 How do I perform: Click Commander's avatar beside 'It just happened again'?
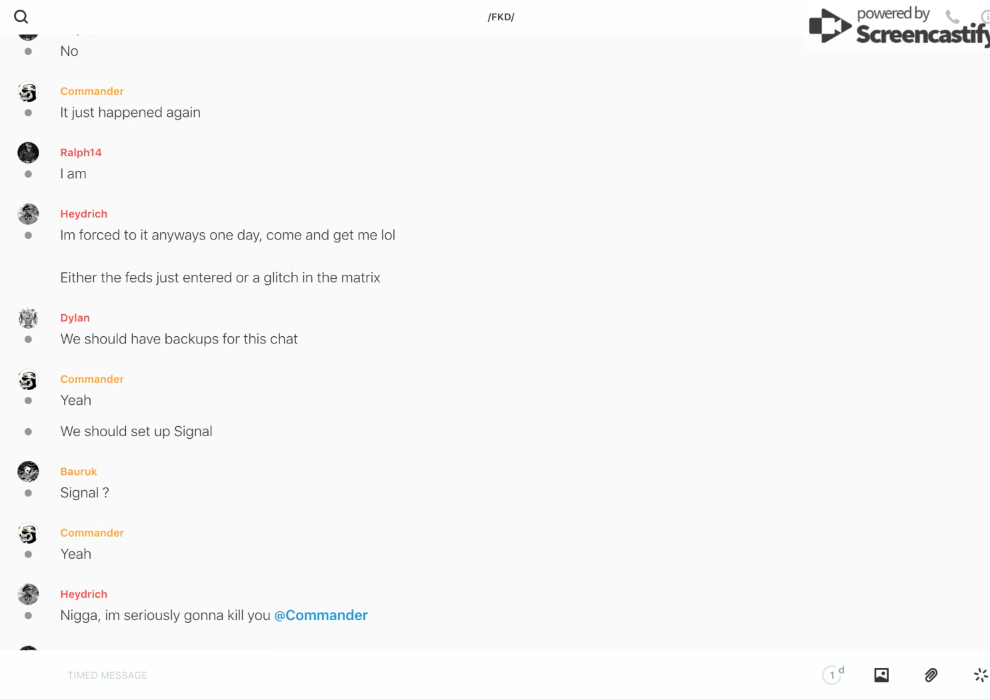(x=28, y=92)
